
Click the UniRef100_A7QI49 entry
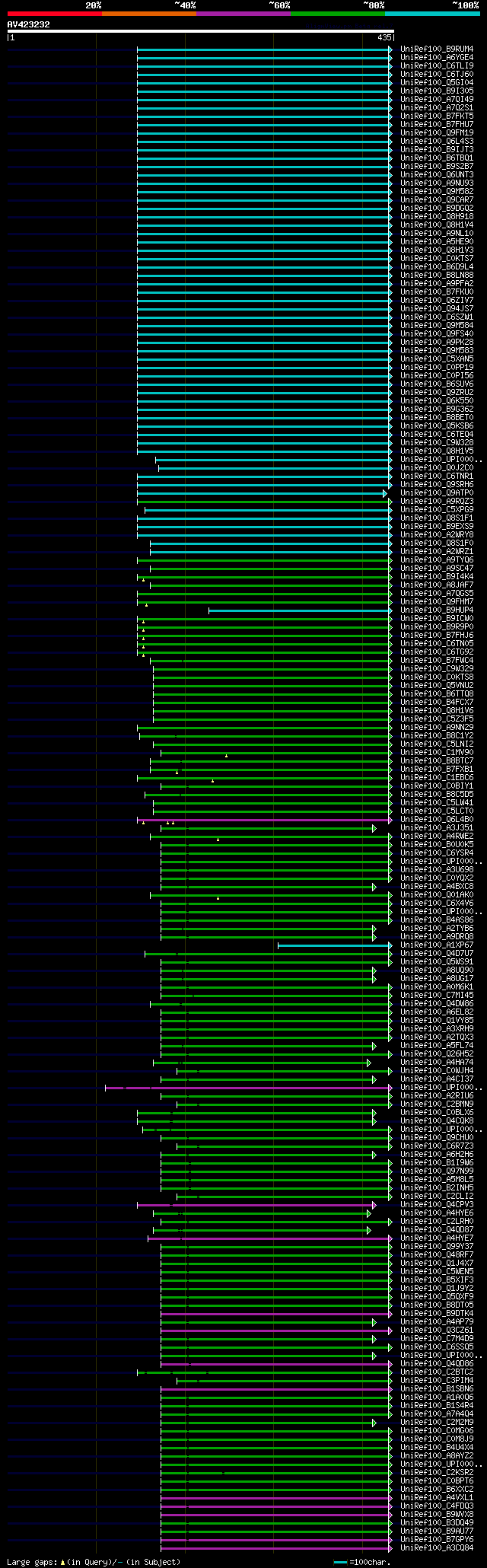click(437, 99)
